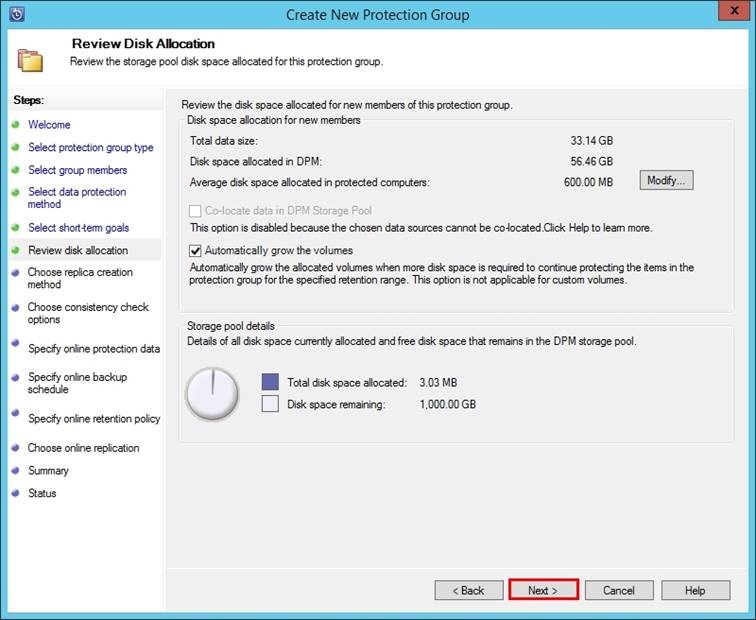Click the DPM clock icon in title bar

click(x=17, y=14)
